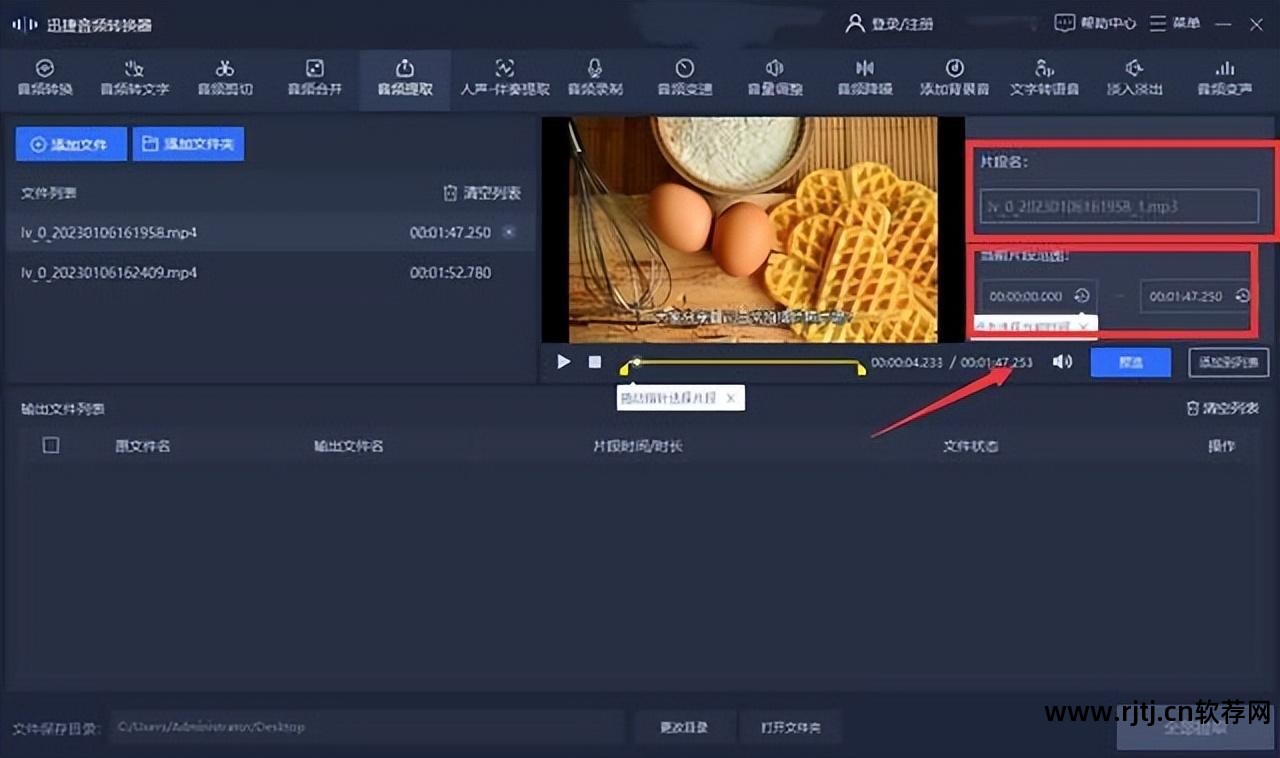Image resolution: width=1280 pixels, height=758 pixels.
Task: Click the Login/Register user button
Action: tap(889, 23)
